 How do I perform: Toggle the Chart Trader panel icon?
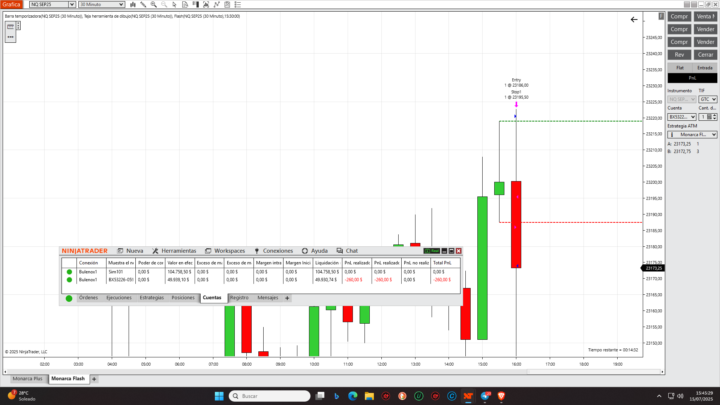click(x=196, y=5)
